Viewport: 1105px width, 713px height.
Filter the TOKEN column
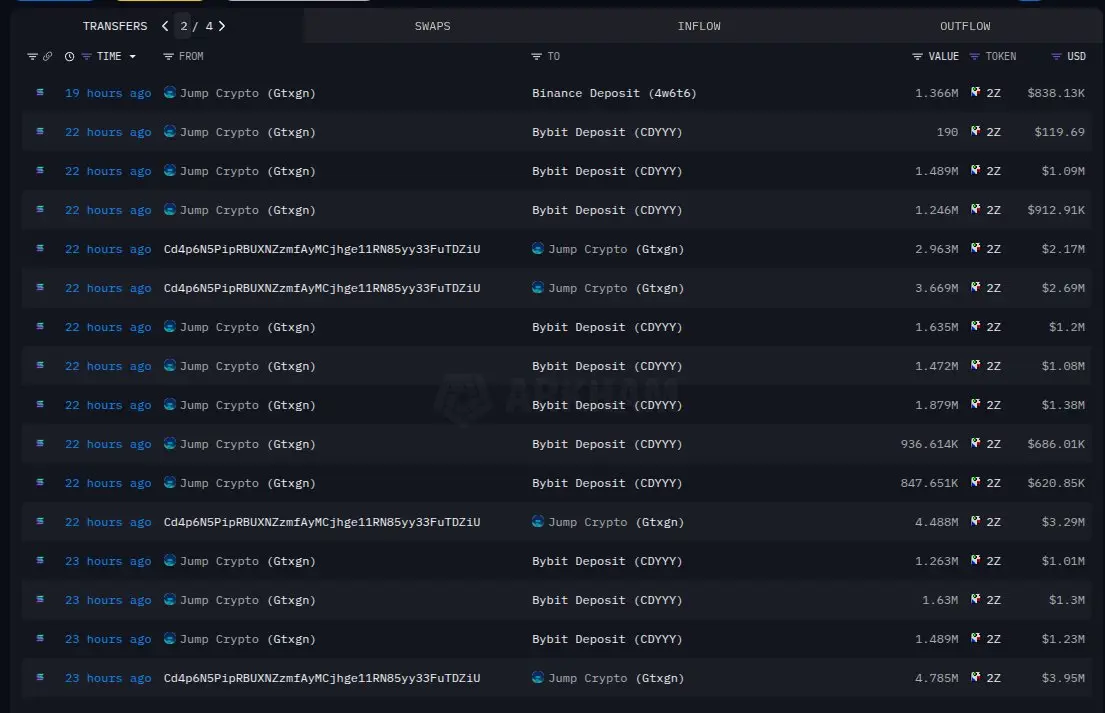click(974, 56)
